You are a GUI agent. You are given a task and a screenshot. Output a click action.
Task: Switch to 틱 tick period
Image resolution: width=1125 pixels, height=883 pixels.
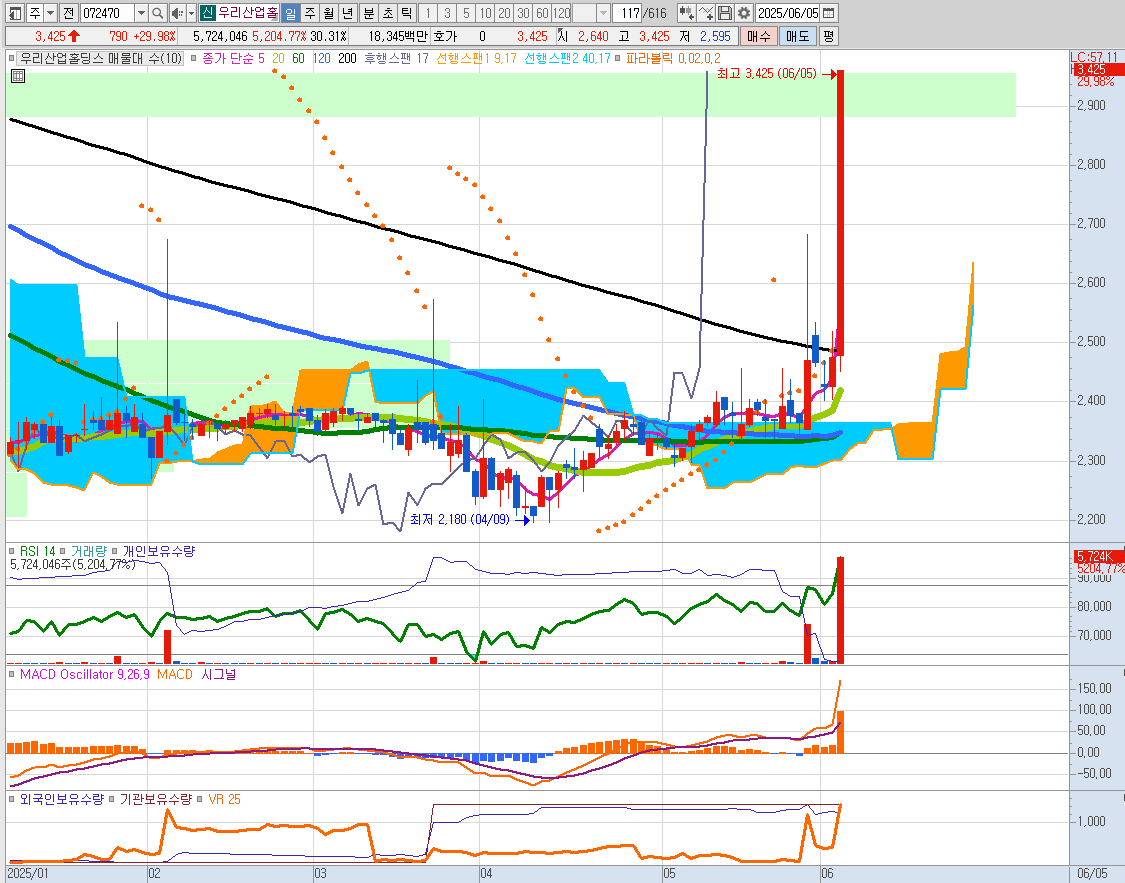coord(406,13)
